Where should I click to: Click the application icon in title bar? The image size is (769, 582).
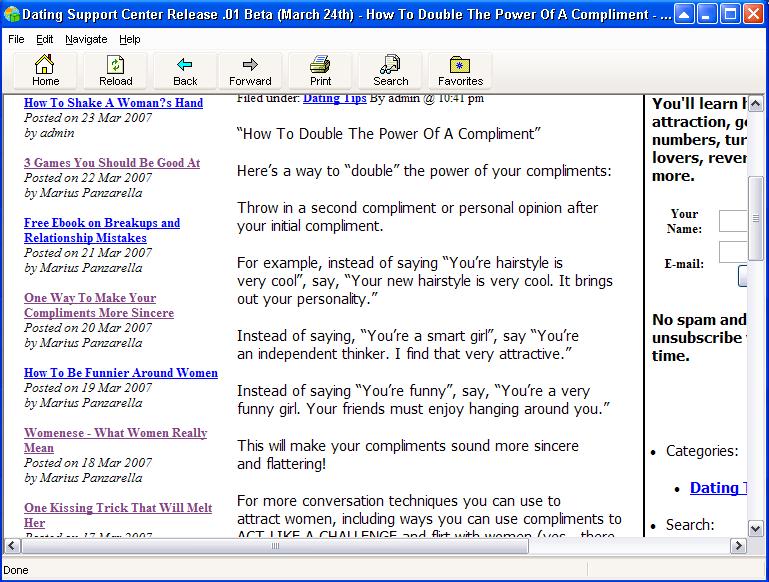tap(11, 14)
